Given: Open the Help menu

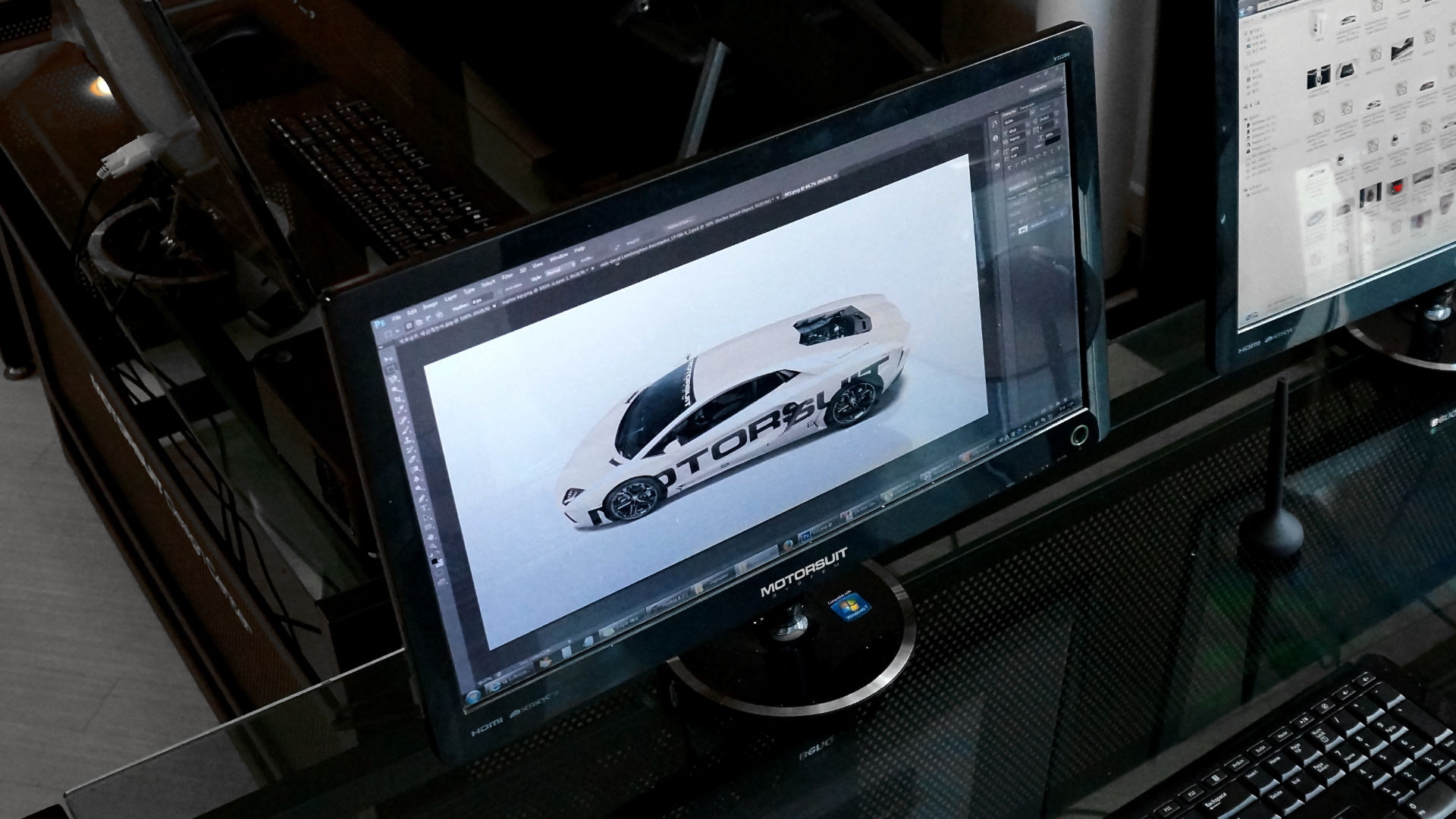Looking at the screenshot, I should (579, 249).
